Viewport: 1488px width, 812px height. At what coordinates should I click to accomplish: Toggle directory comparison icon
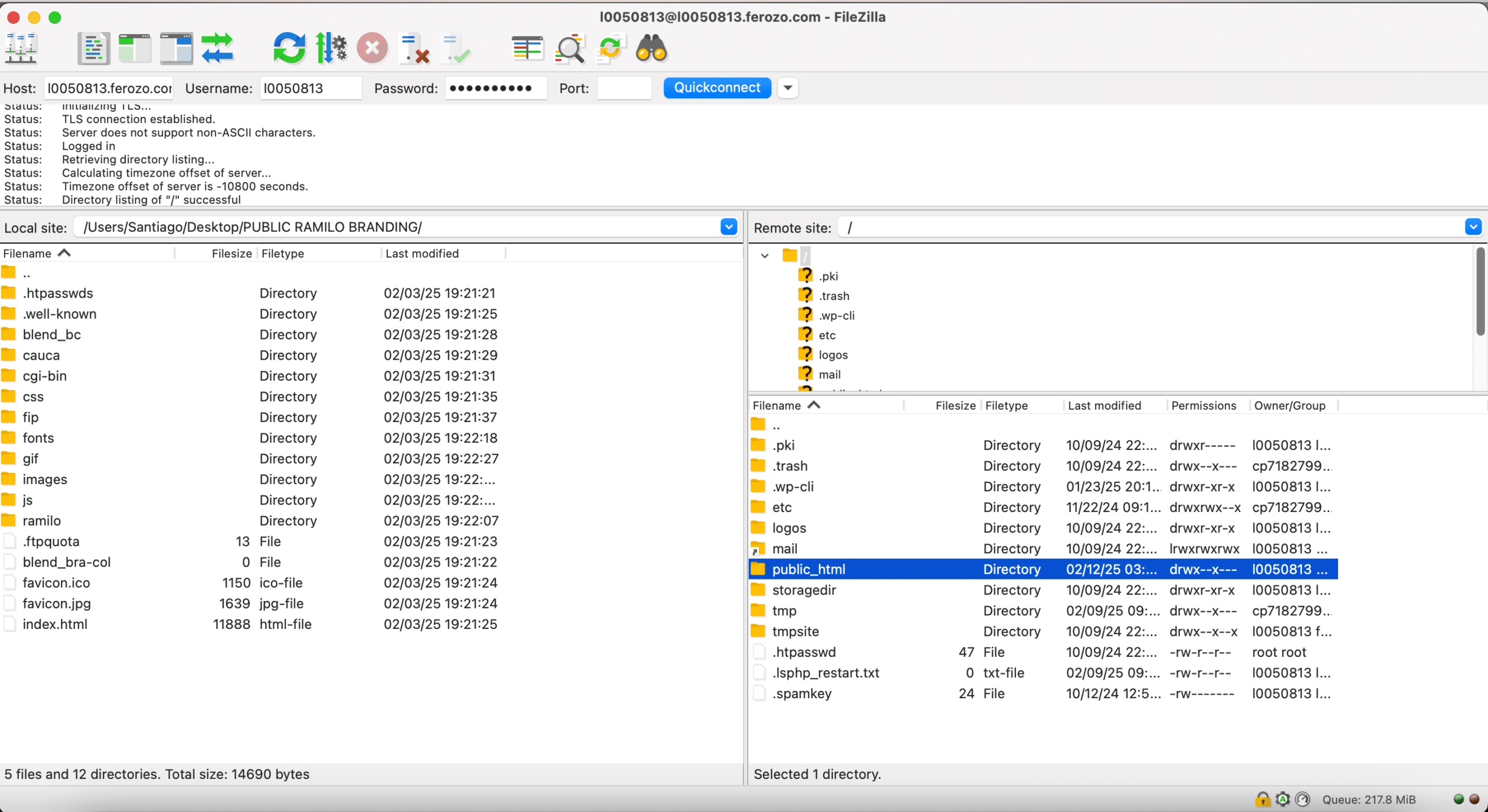click(569, 49)
